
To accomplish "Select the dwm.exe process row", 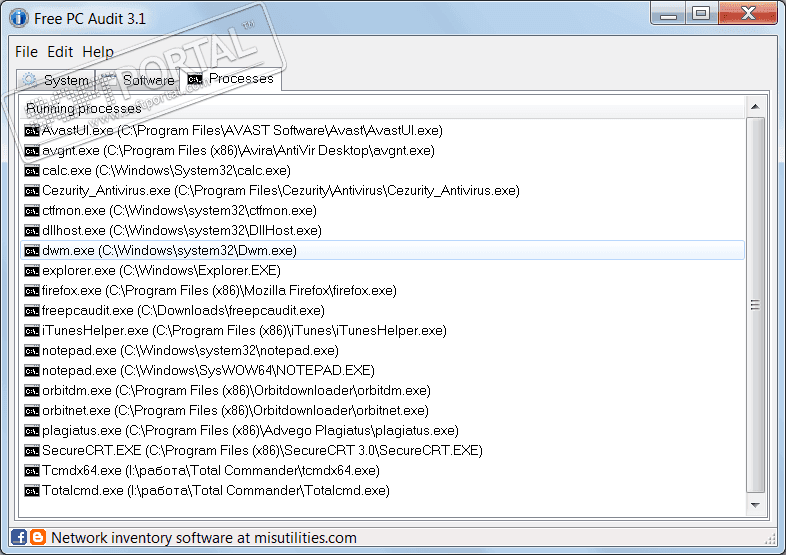I will click(382, 251).
